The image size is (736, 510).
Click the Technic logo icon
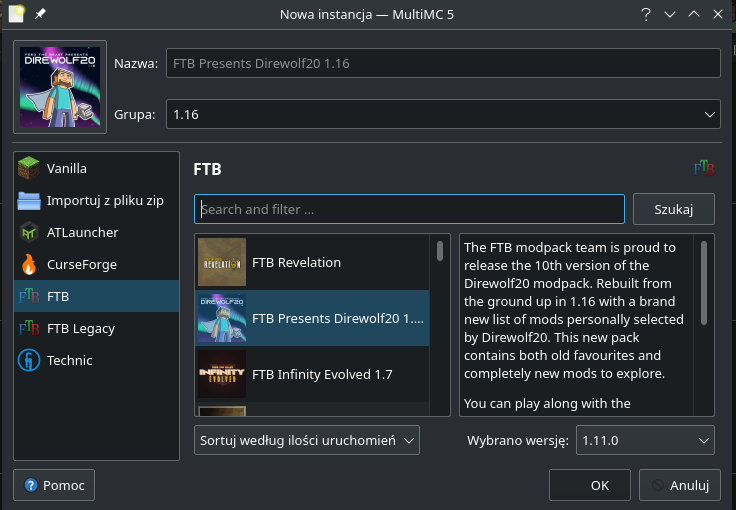(x=29, y=360)
